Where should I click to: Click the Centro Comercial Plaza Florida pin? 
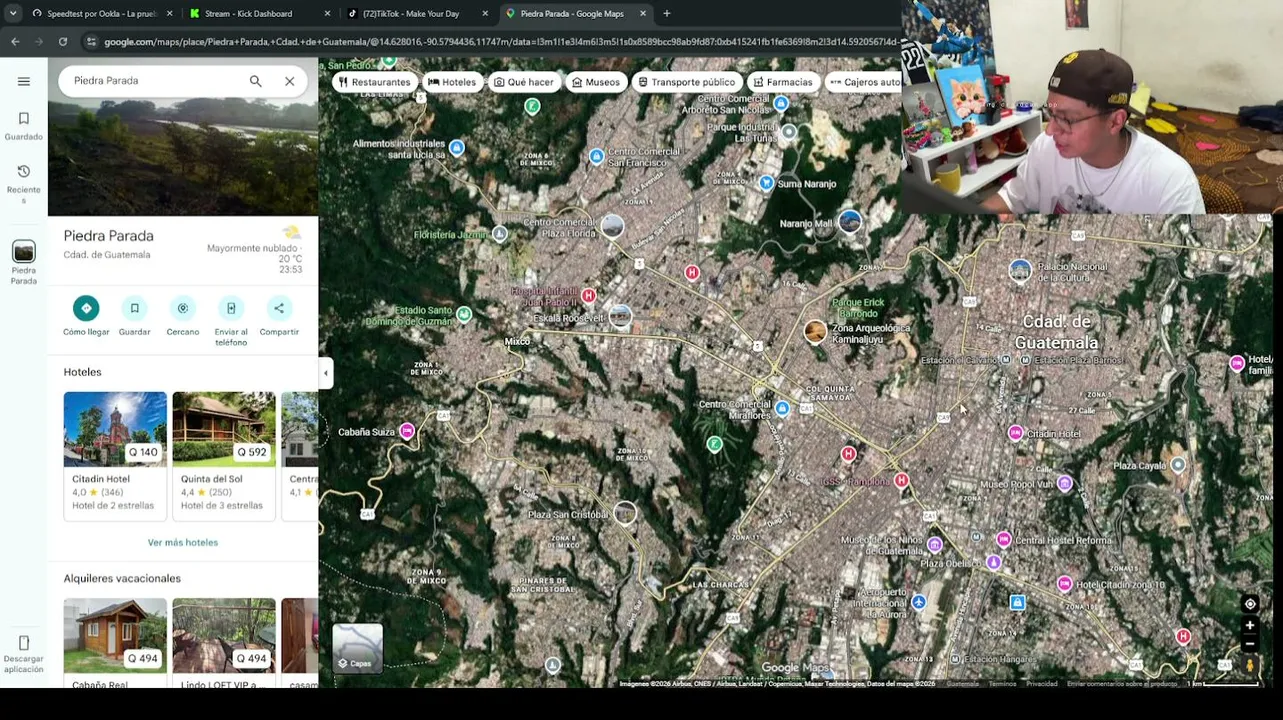[612, 227]
